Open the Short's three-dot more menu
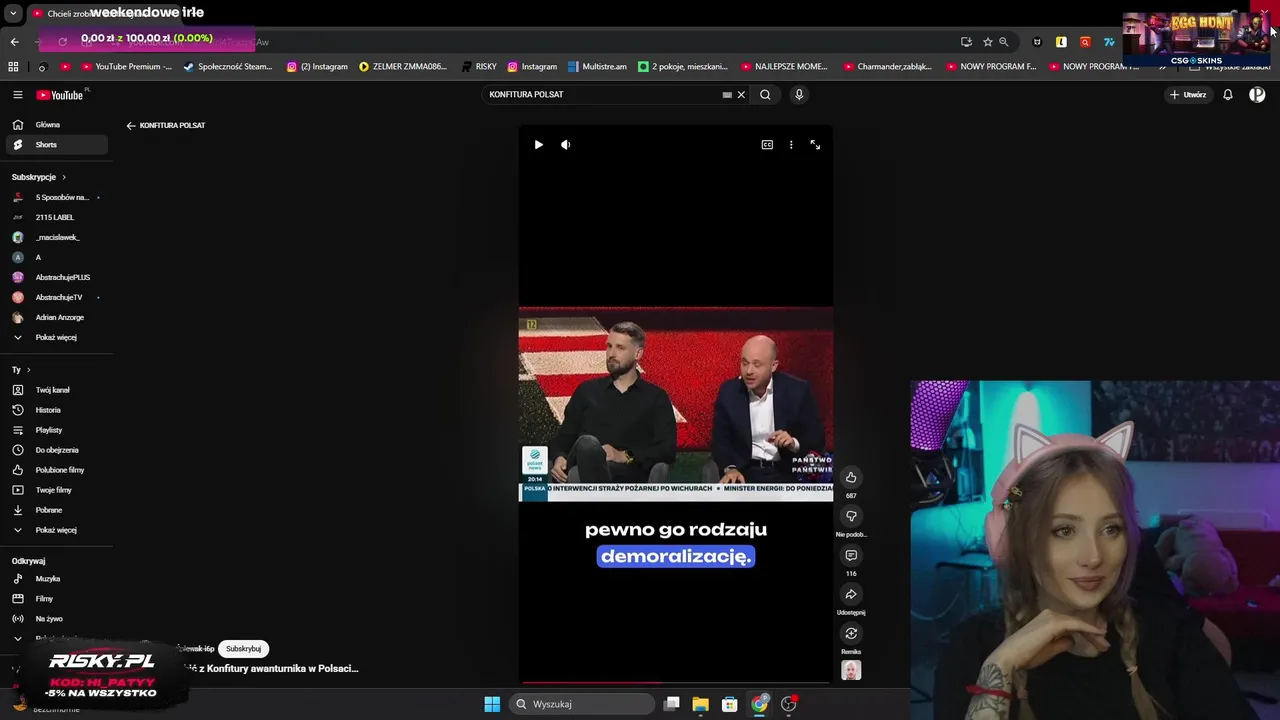Image resolution: width=1280 pixels, height=720 pixels. 791,145
